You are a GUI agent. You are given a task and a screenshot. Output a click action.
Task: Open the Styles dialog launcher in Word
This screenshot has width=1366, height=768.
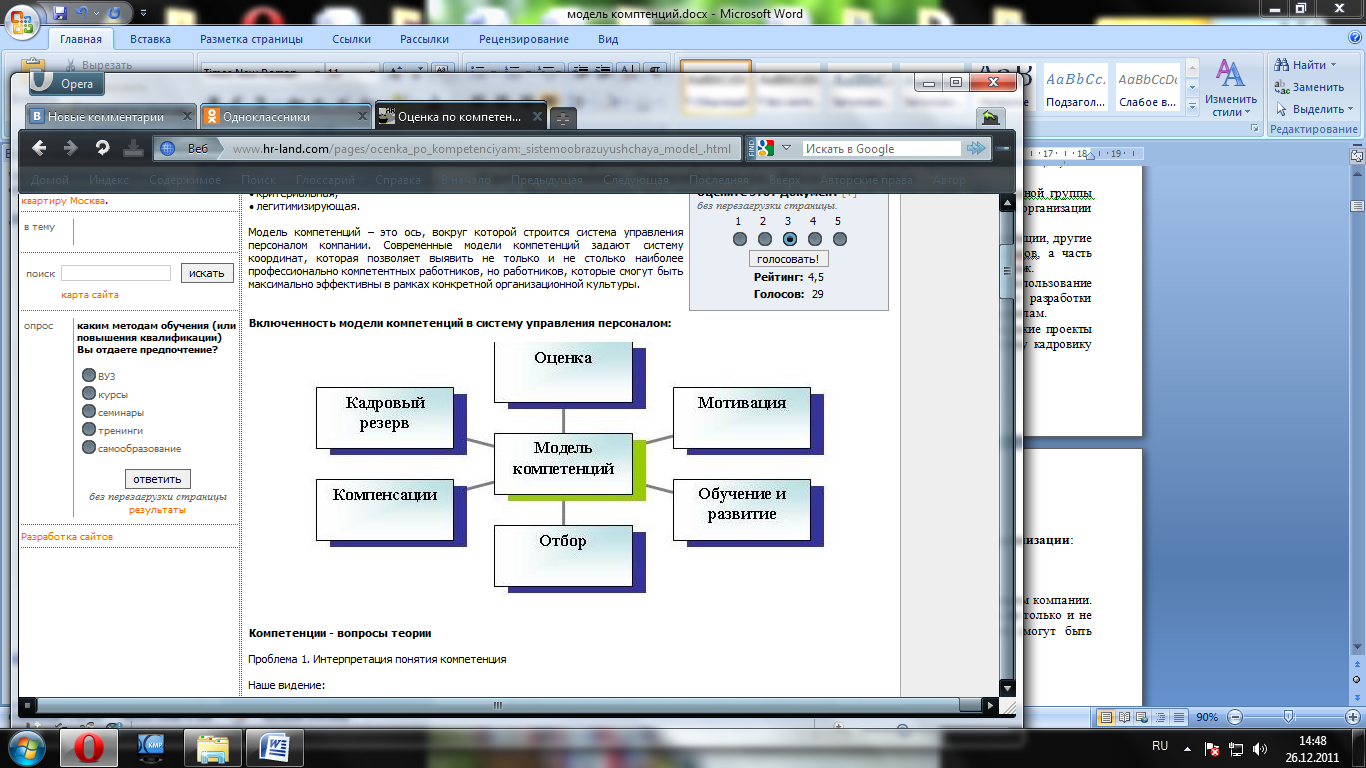[1257, 129]
